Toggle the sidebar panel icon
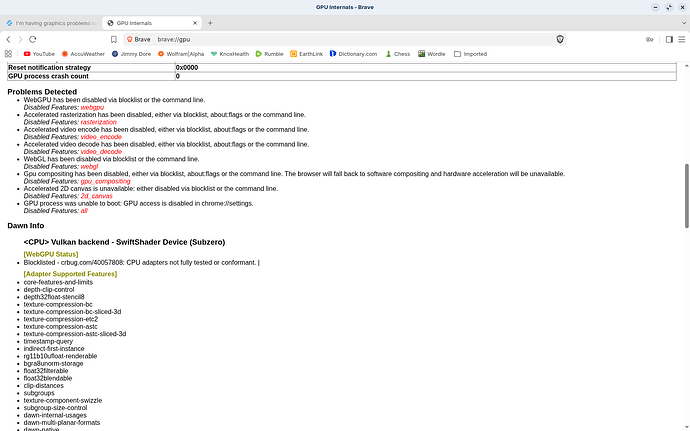 [669, 40]
